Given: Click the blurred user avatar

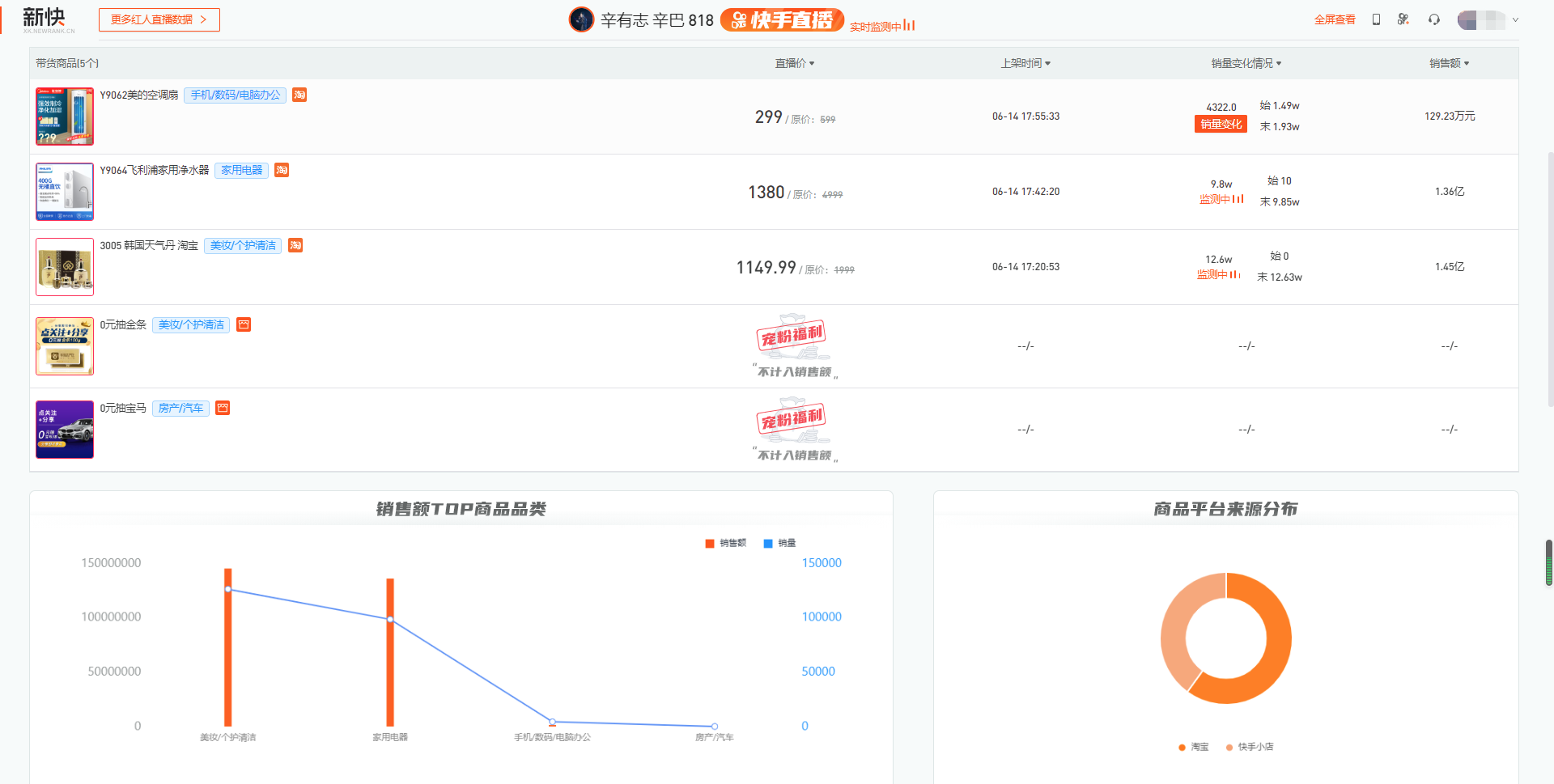Looking at the screenshot, I should [1481, 20].
